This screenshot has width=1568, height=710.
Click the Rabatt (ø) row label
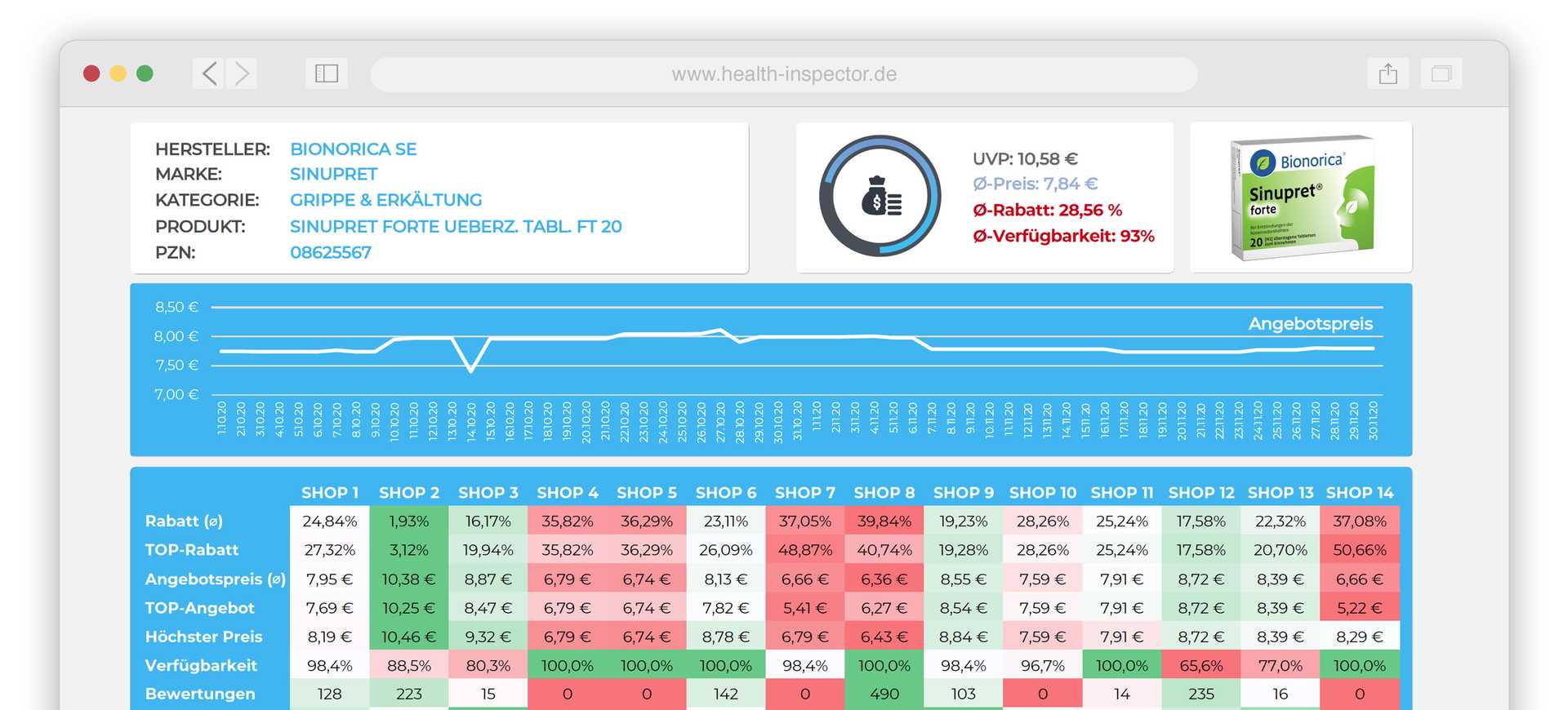click(184, 521)
